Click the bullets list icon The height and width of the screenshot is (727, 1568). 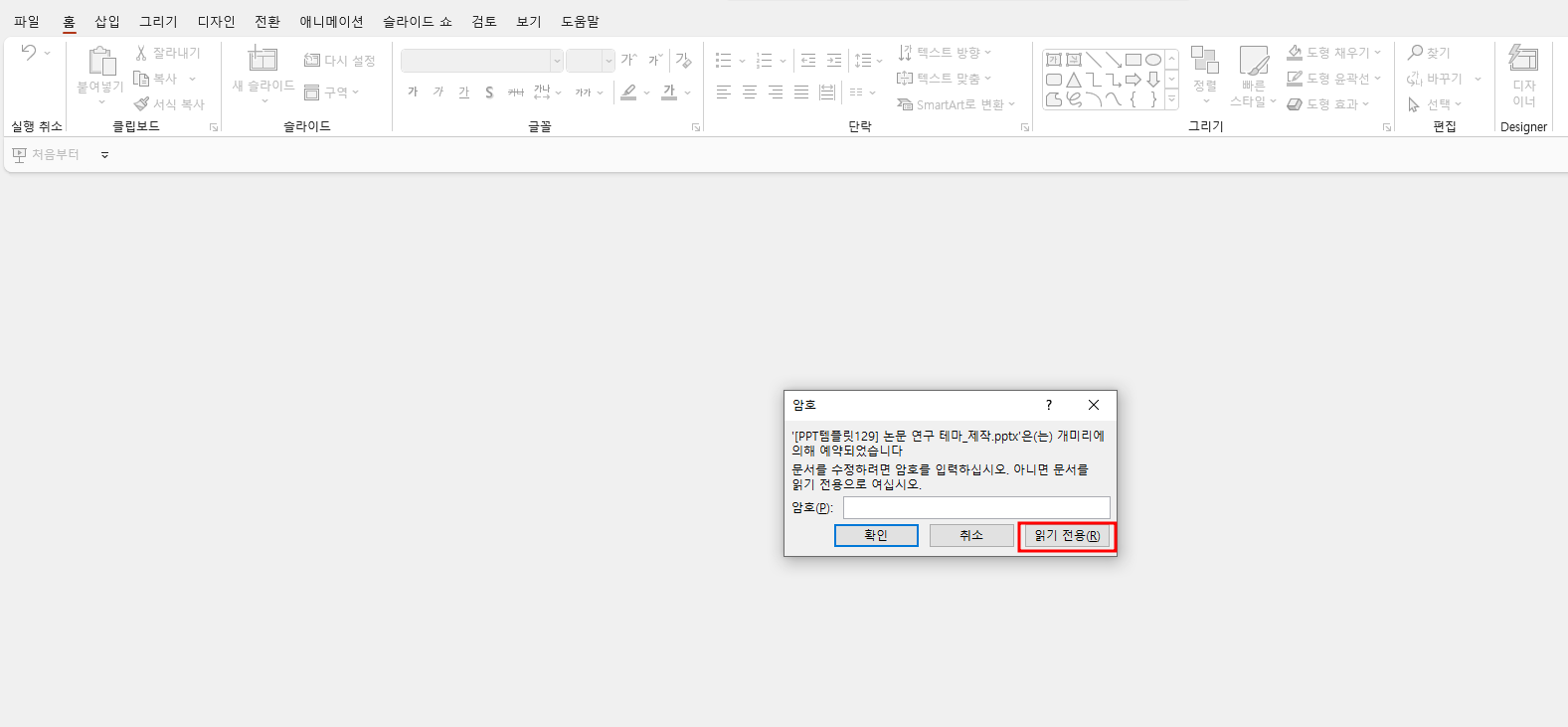point(724,61)
